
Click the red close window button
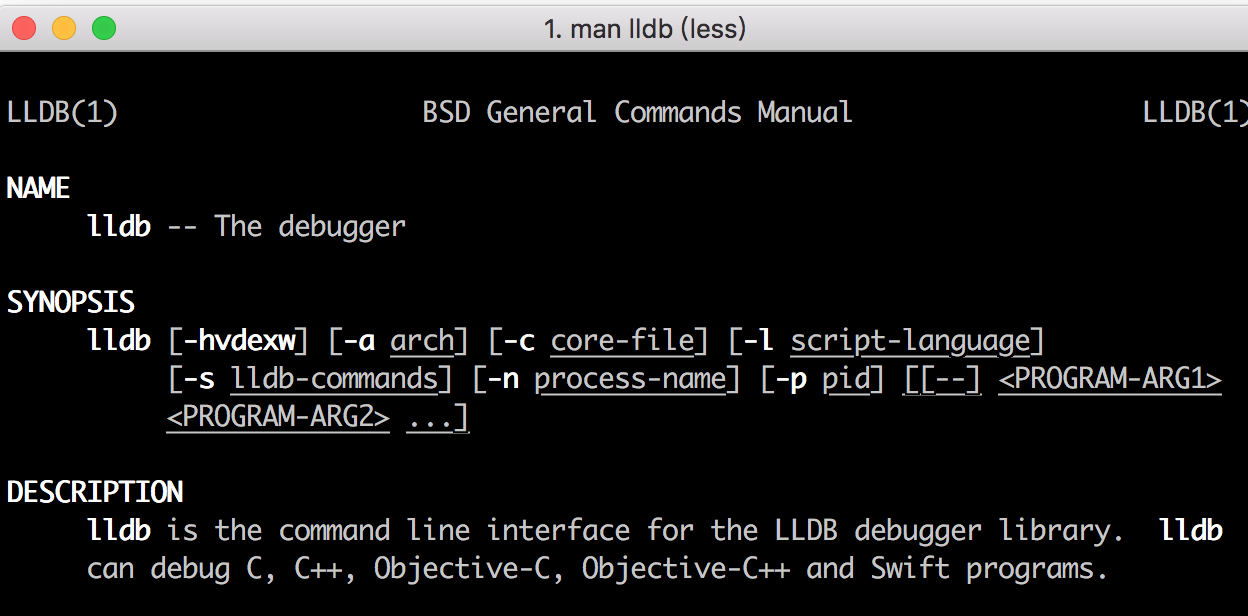coord(24,28)
